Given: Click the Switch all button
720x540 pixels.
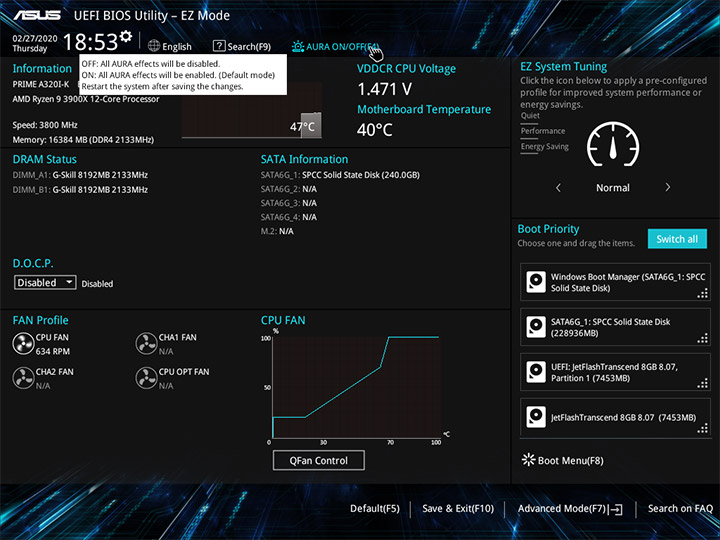Looking at the screenshot, I should pyautogui.click(x=677, y=239).
